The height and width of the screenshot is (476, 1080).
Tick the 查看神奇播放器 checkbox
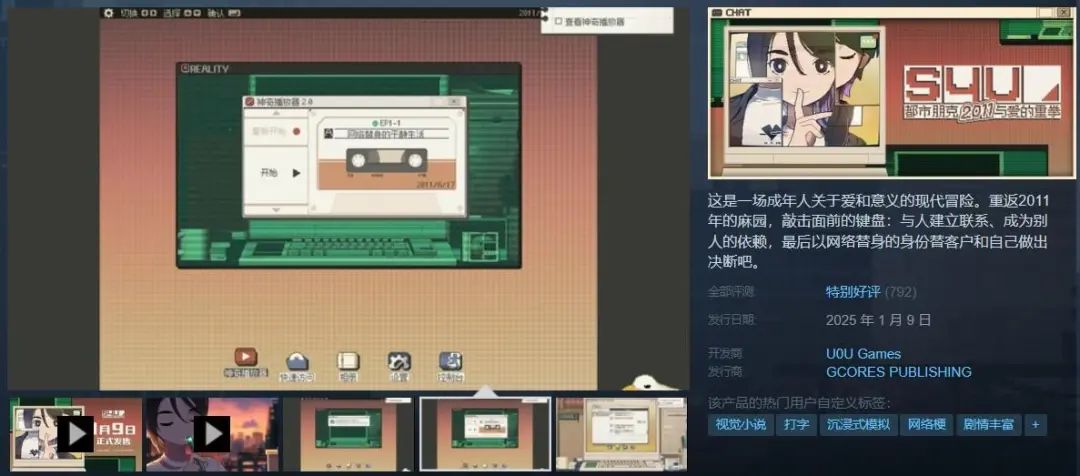point(559,21)
